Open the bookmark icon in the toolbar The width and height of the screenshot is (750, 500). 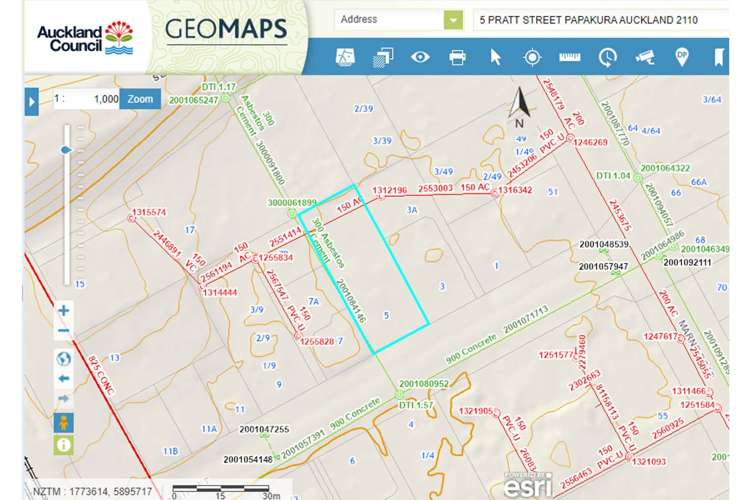click(x=718, y=57)
